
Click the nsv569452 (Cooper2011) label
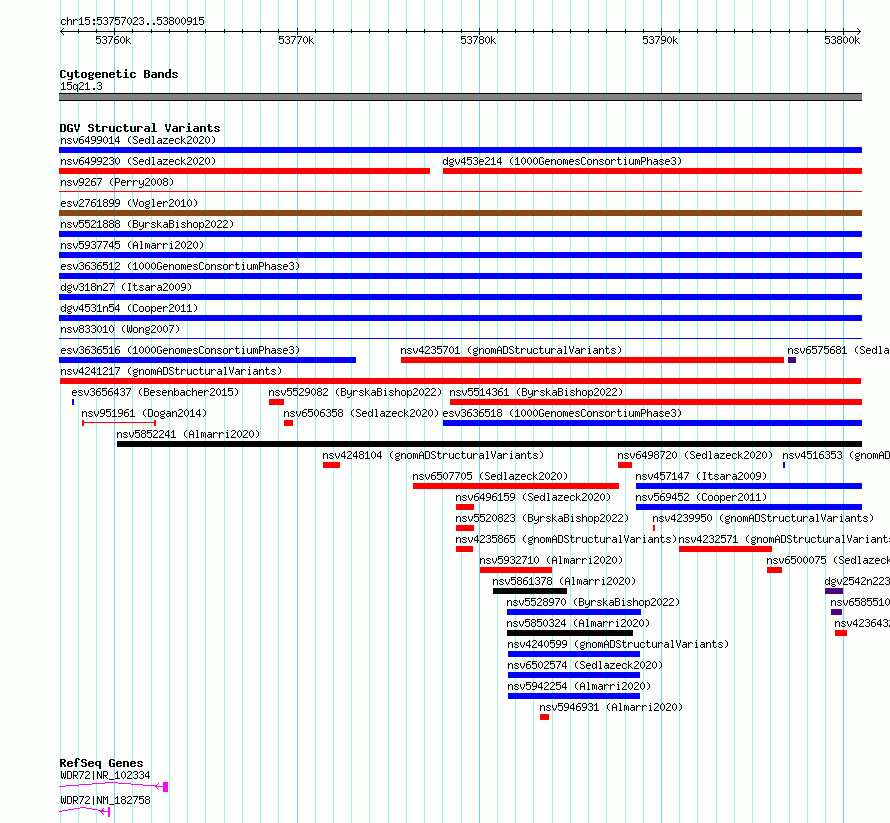click(x=701, y=497)
